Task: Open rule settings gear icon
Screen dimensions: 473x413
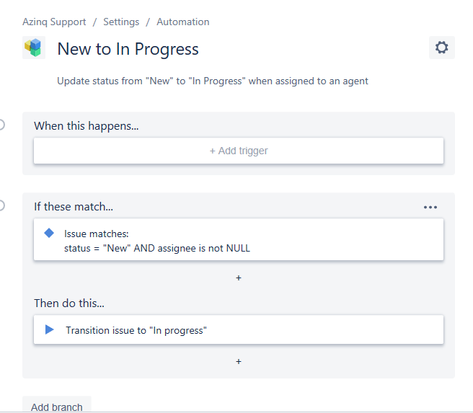Action: tap(442, 48)
